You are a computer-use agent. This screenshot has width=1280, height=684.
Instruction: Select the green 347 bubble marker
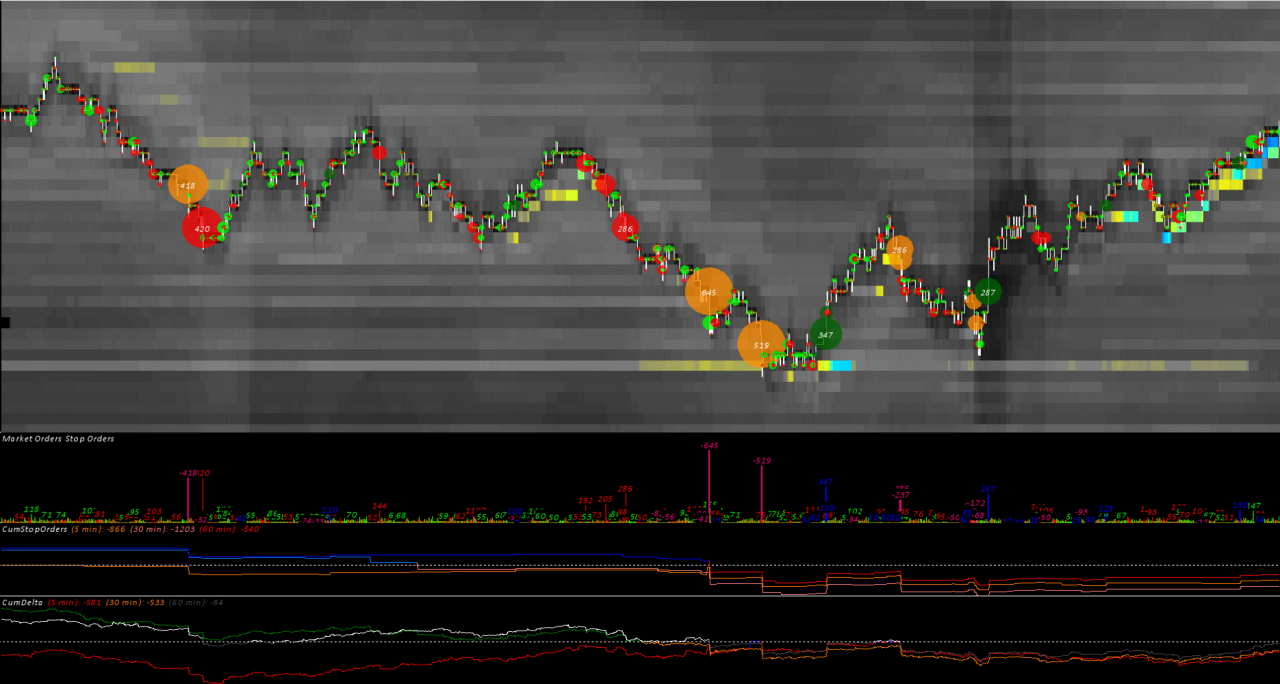(824, 333)
